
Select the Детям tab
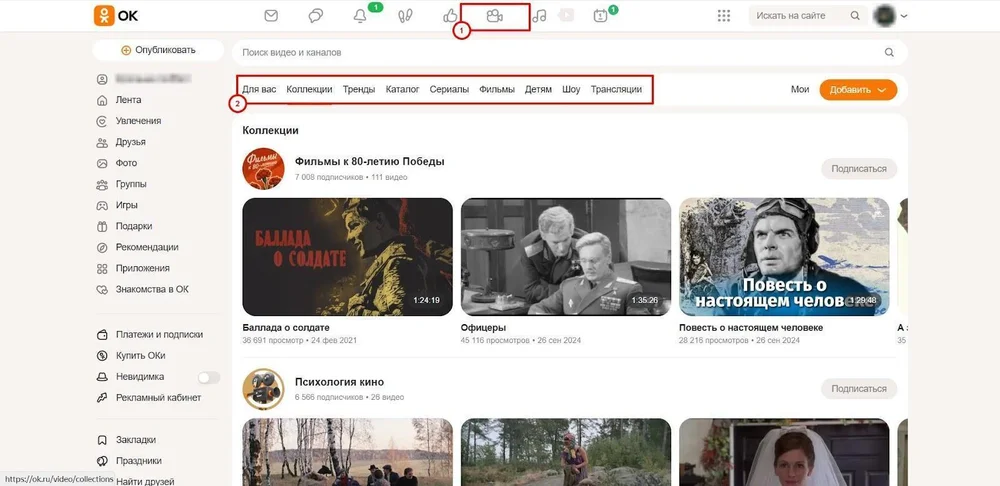[x=538, y=89]
